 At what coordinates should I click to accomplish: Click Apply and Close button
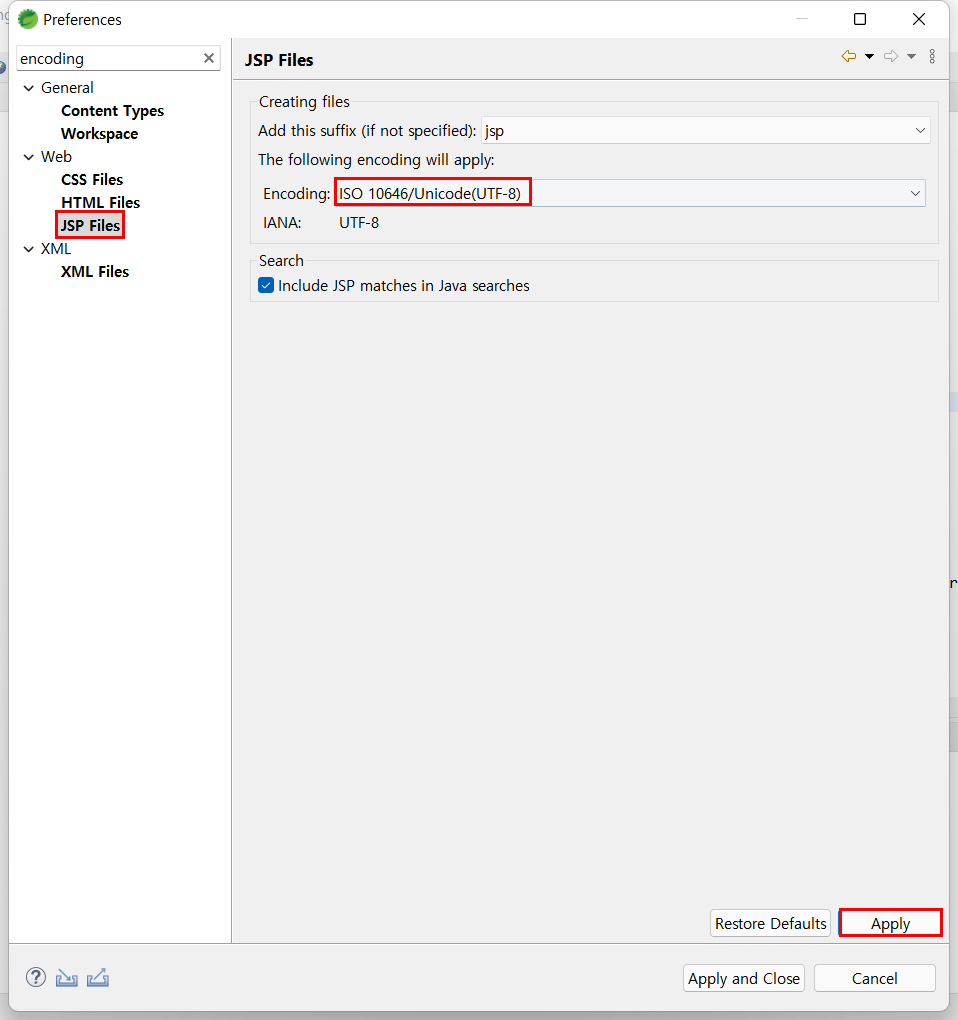(x=743, y=978)
